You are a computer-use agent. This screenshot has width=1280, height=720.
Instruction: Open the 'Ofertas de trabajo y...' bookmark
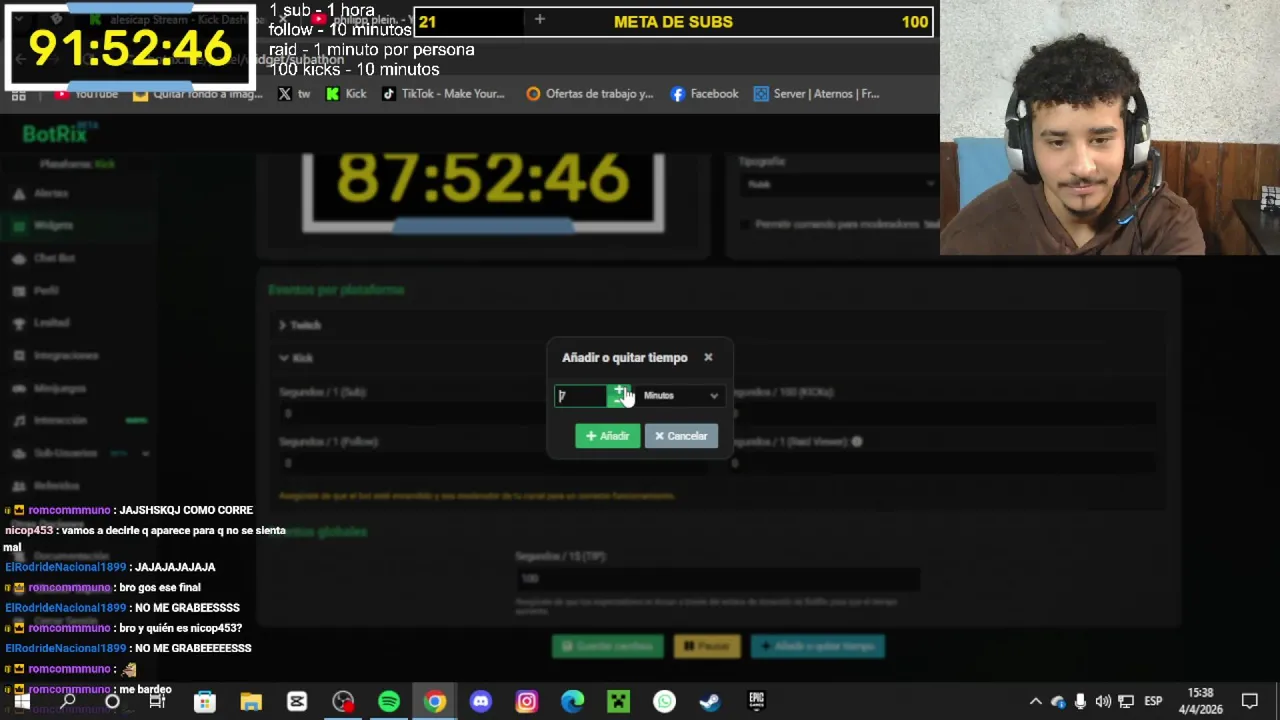589,94
